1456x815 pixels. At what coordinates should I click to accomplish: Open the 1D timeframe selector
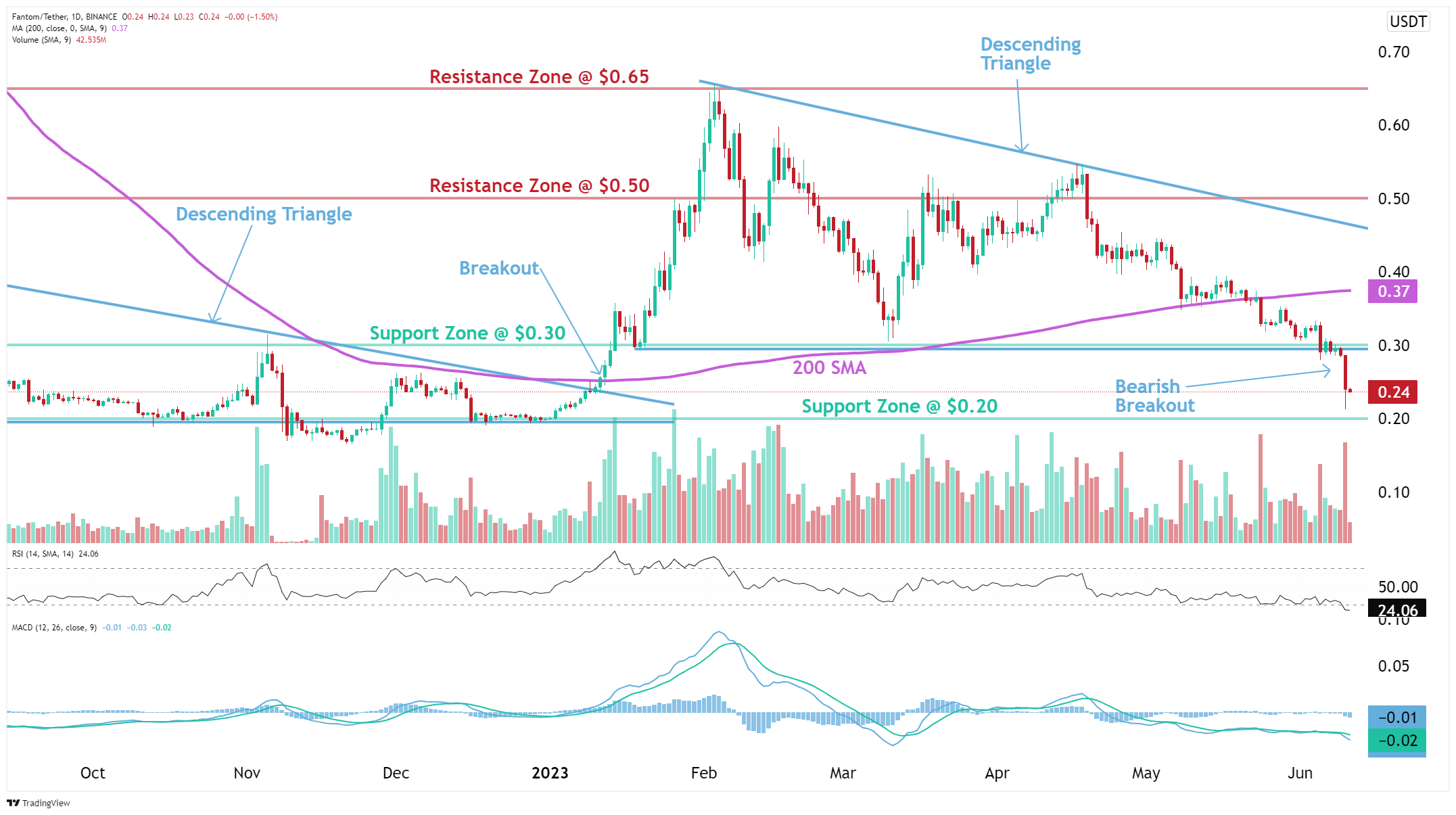76,16
